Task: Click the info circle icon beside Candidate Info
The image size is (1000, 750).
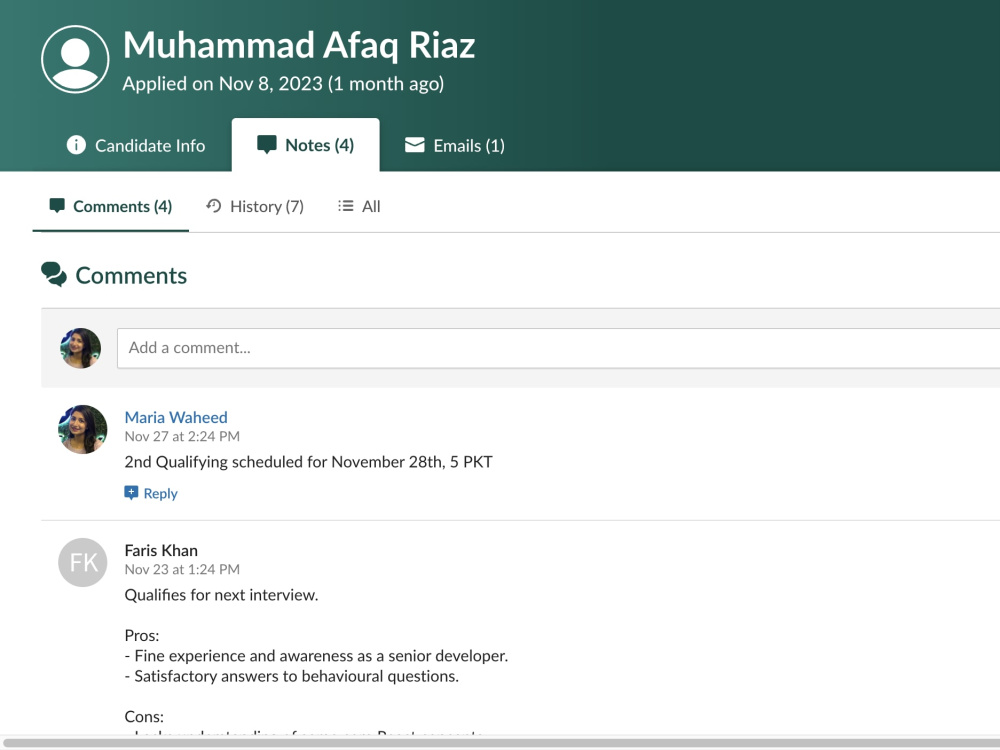Action: pyautogui.click(x=76, y=145)
